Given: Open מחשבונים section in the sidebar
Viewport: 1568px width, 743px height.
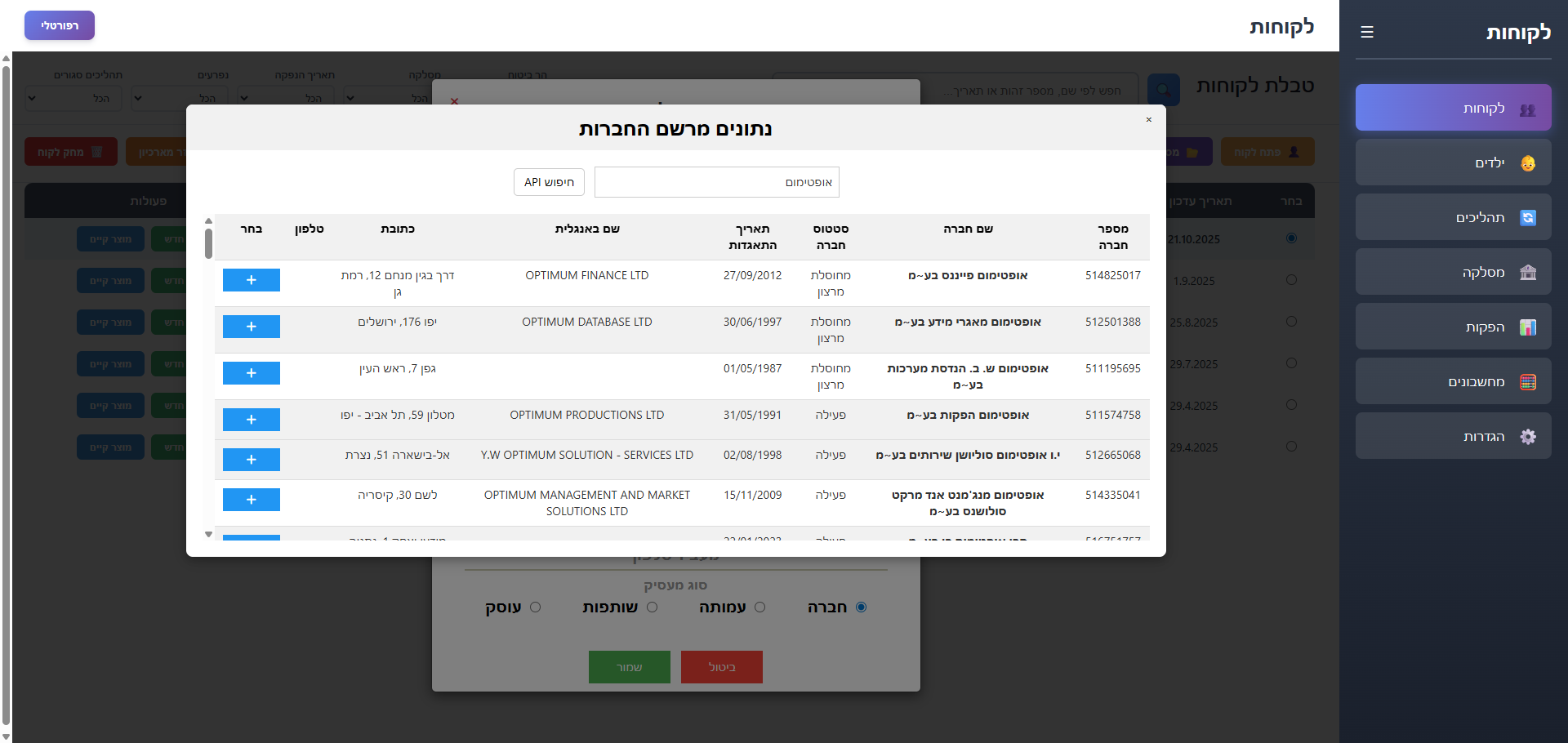Looking at the screenshot, I should 1454,381.
